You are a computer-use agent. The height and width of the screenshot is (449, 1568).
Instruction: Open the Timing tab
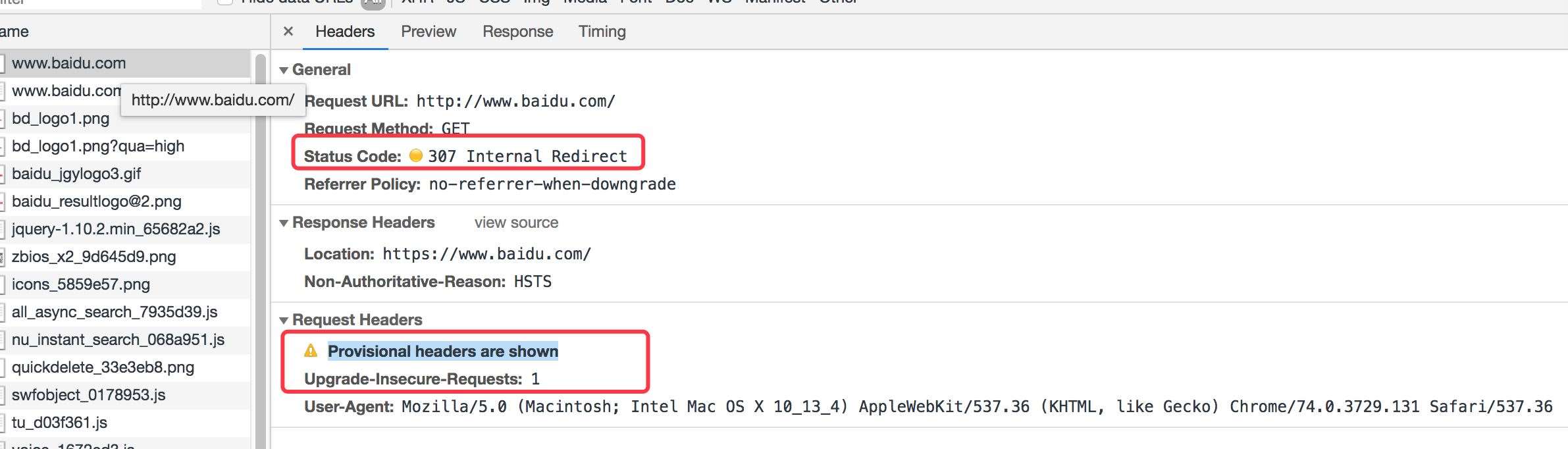[x=602, y=32]
